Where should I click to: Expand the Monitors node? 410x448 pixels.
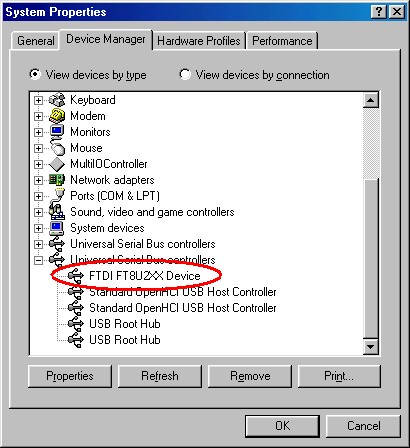pyautogui.click(x=39, y=132)
